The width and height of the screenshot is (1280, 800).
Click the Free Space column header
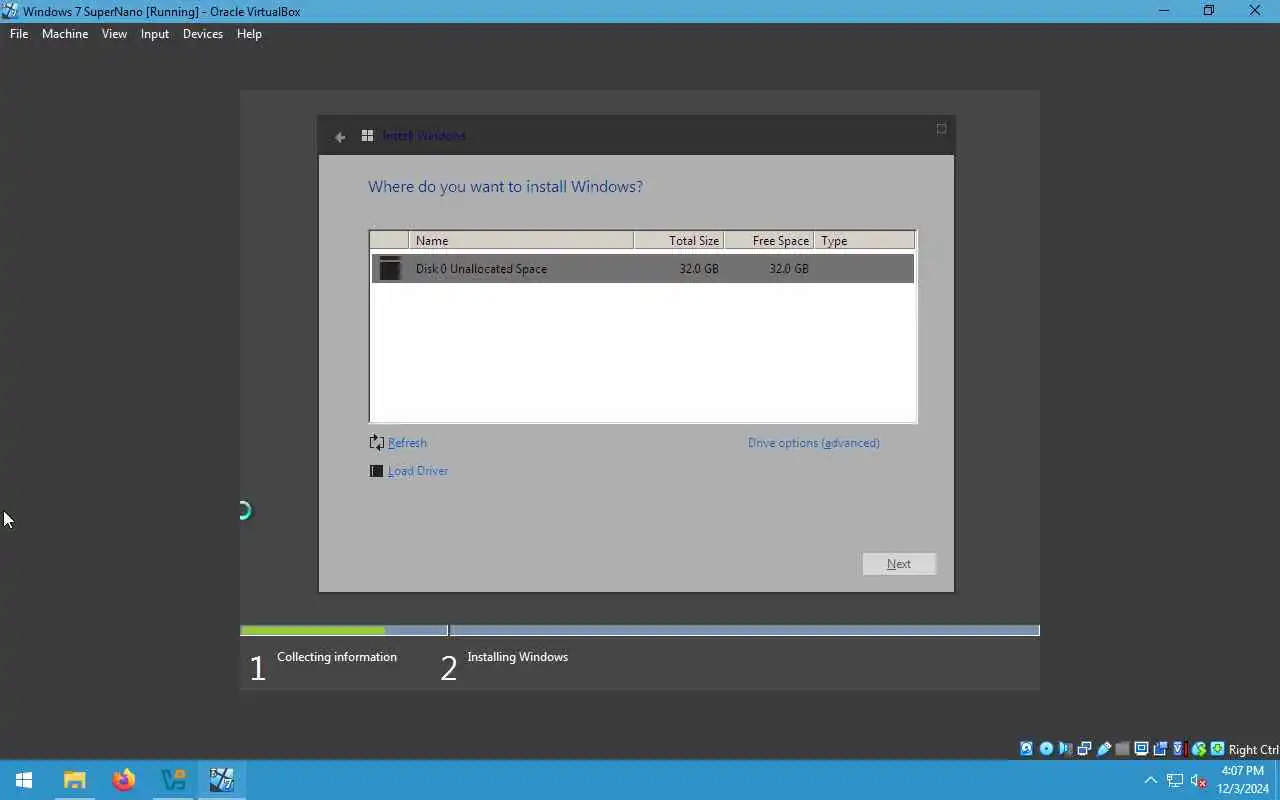pyautogui.click(x=769, y=240)
